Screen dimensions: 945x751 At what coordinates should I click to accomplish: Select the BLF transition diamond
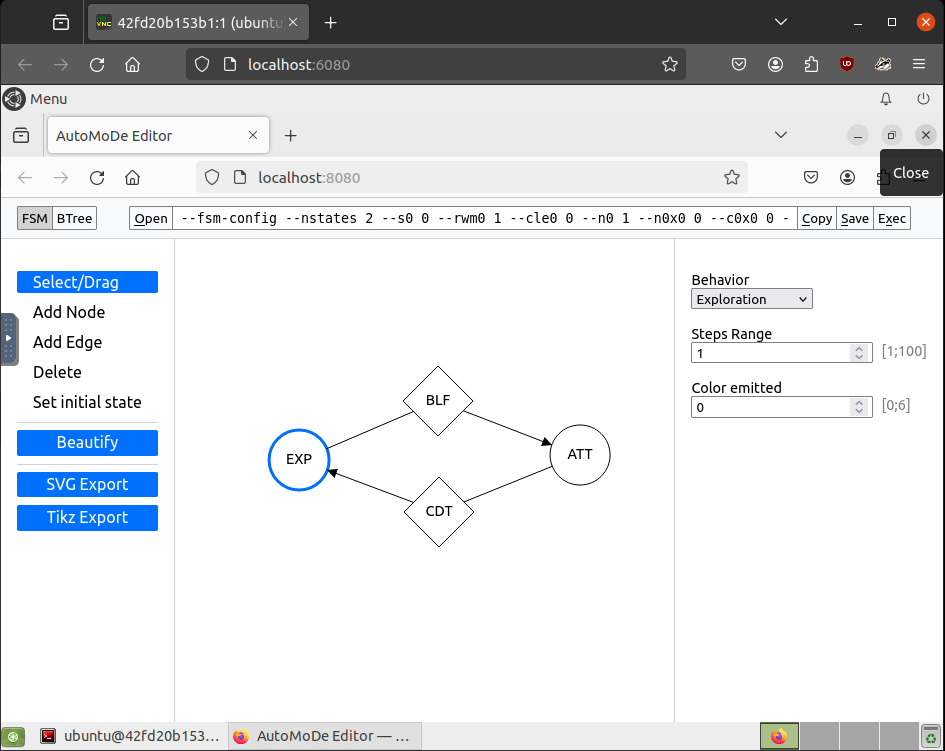pyautogui.click(x=438, y=400)
